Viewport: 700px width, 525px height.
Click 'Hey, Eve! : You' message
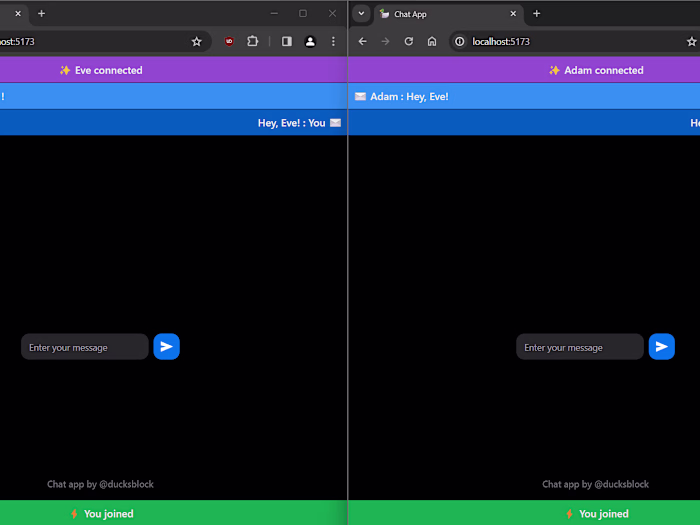click(x=173, y=123)
